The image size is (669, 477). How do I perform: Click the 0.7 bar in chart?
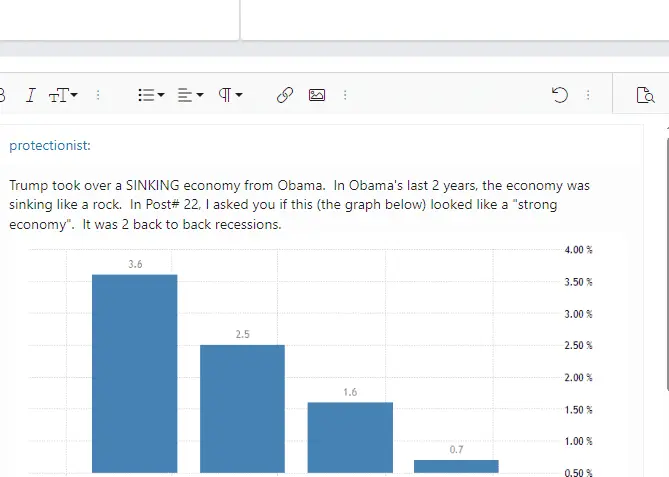click(x=456, y=465)
